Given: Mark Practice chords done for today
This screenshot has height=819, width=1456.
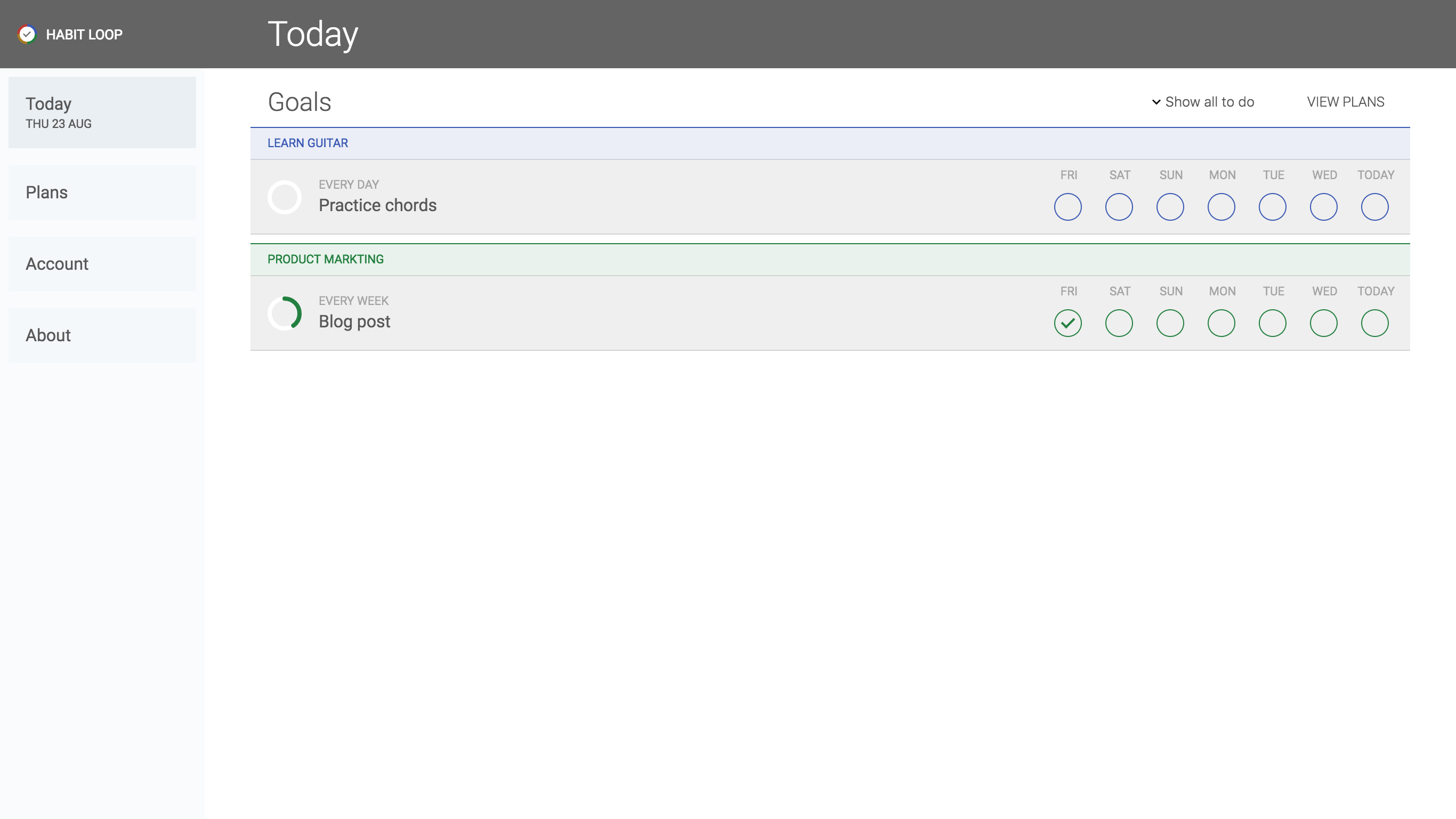Looking at the screenshot, I should pyautogui.click(x=1374, y=207).
